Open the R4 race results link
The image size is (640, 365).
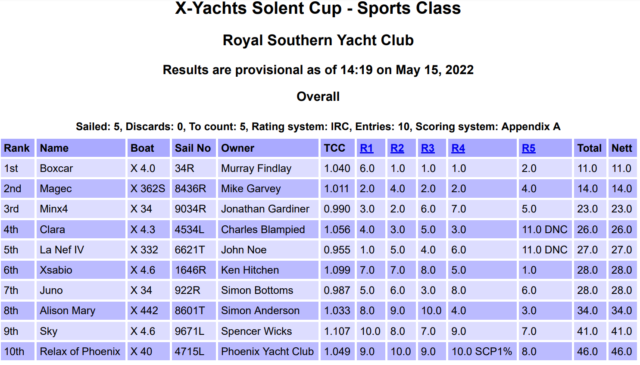click(x=458, y=148)
